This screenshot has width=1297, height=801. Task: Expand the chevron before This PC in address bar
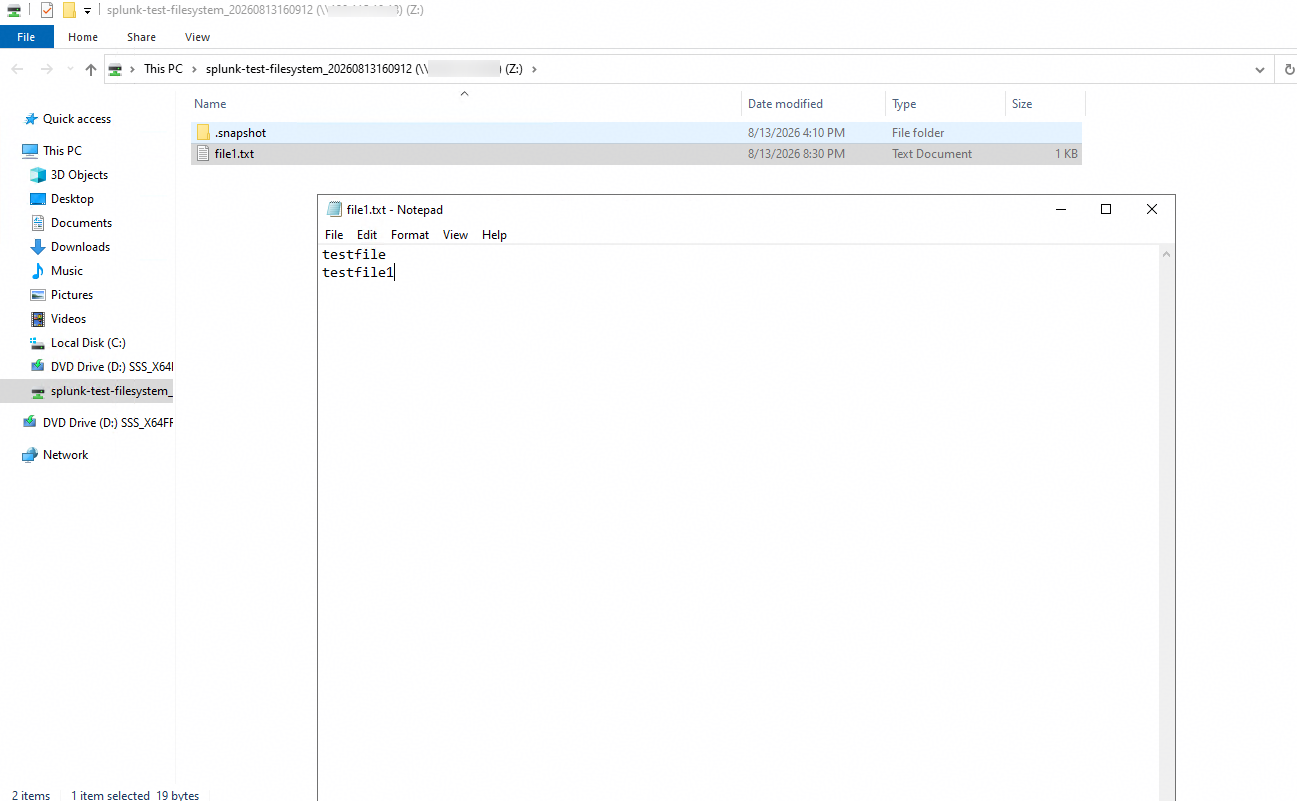coord(133,69)
